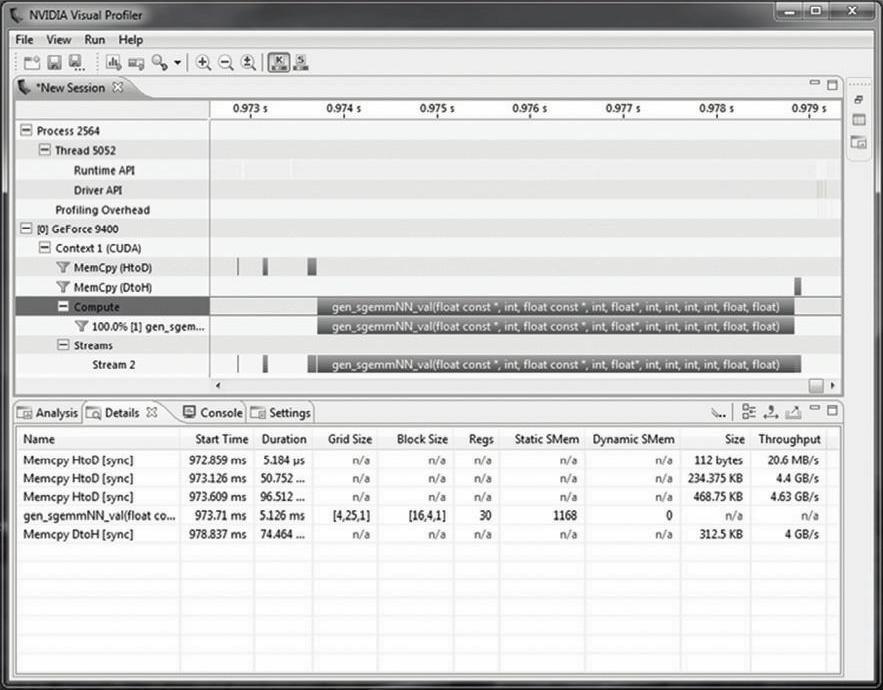This screenshot has width=883, height=690.
Task: Click the import/generate timeline chart toolbar icon
Action: [x=113, y=62]
